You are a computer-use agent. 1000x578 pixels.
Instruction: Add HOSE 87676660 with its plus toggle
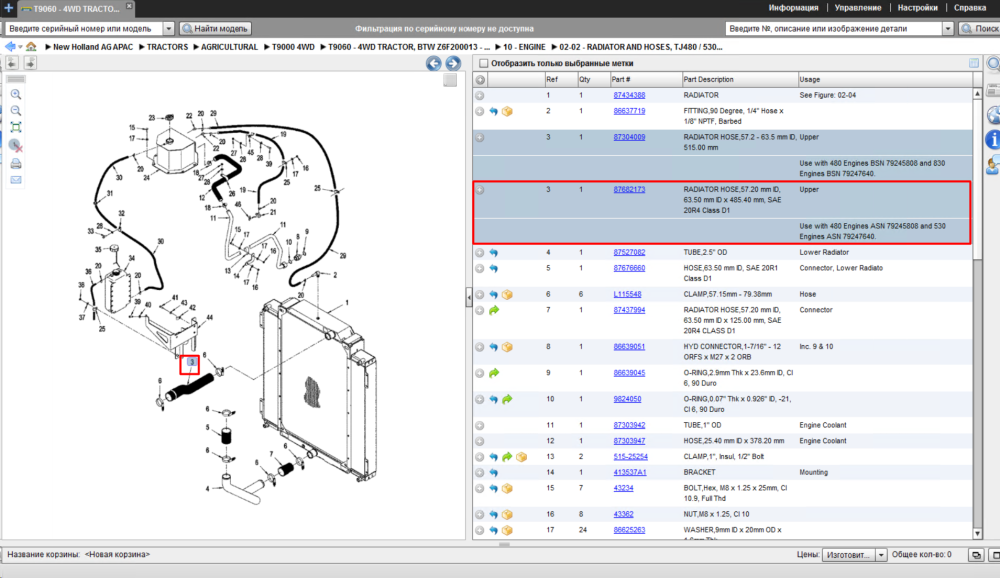tap(480, 269)
